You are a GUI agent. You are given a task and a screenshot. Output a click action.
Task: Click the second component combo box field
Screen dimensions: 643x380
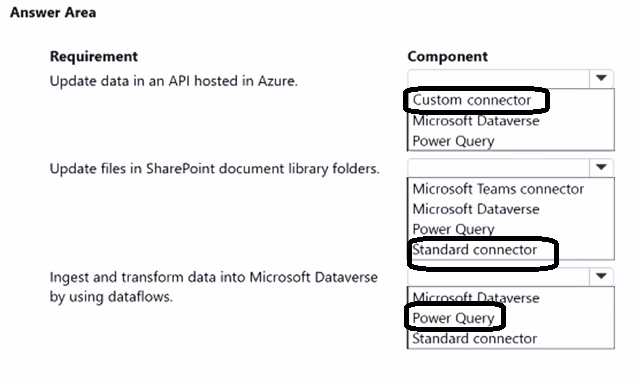tap(511, 168)
